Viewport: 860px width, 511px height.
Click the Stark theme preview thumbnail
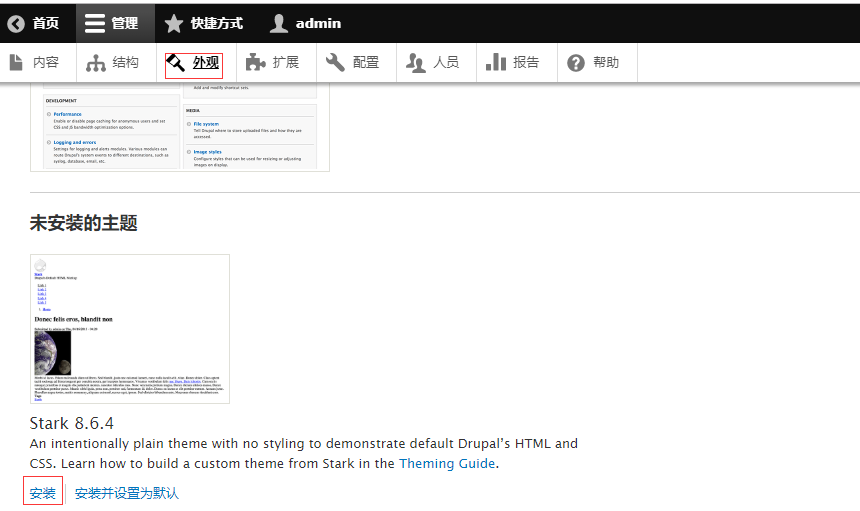[130, 329]
